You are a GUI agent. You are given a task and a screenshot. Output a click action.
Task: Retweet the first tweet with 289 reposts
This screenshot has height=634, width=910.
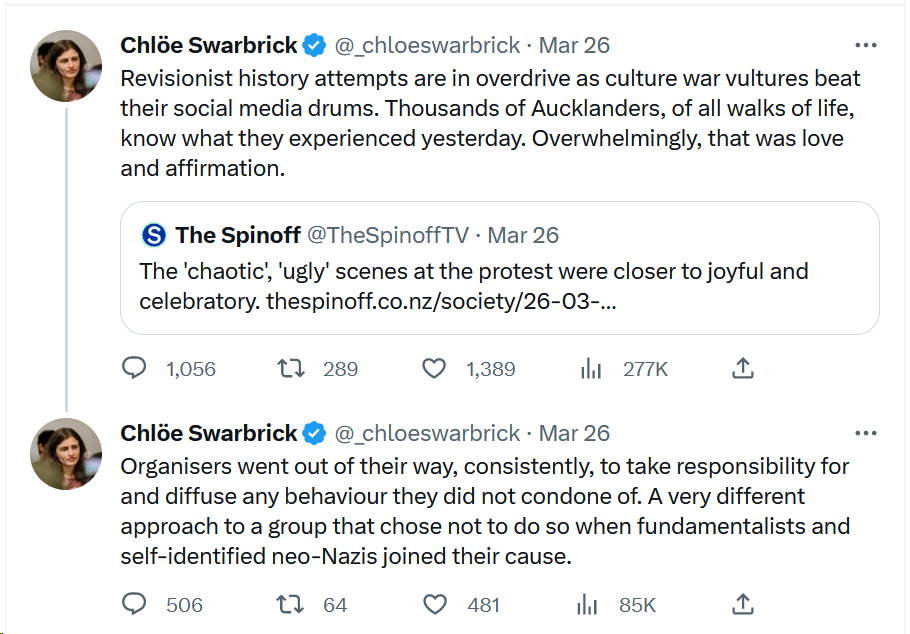[290, 369]
